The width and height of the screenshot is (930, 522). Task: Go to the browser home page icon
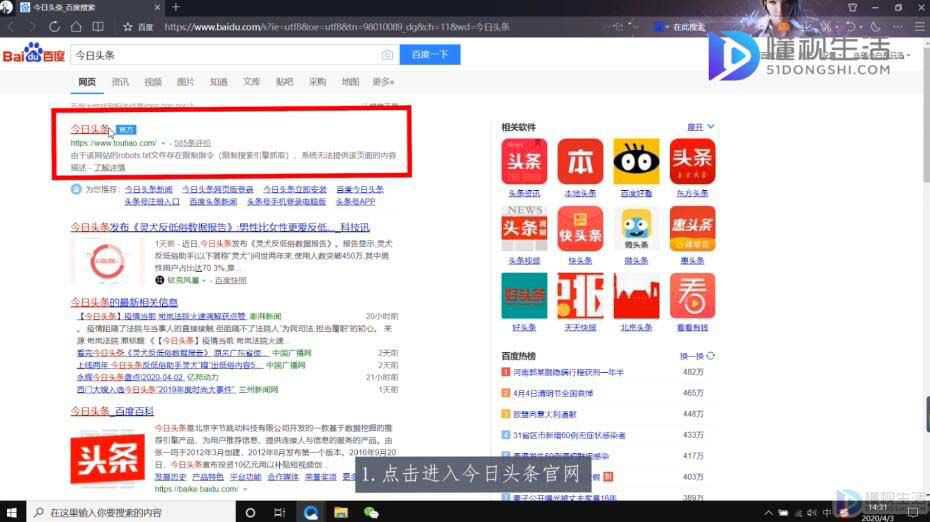click(x=76, y=27)
